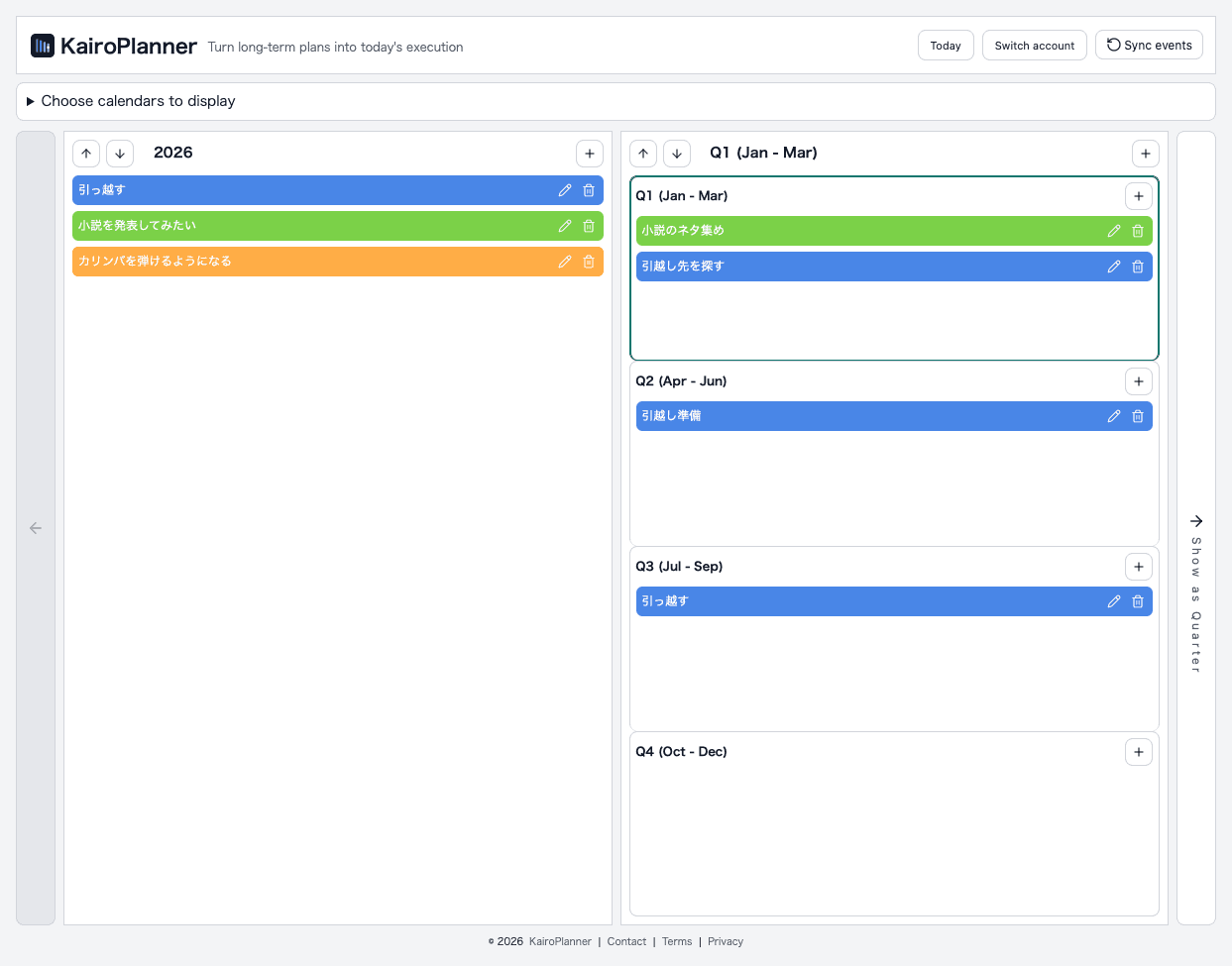The width and height of the screenshot is (1232, 966).
Task: Click KairoPlanner link in footer
Action: coord(560,941)
